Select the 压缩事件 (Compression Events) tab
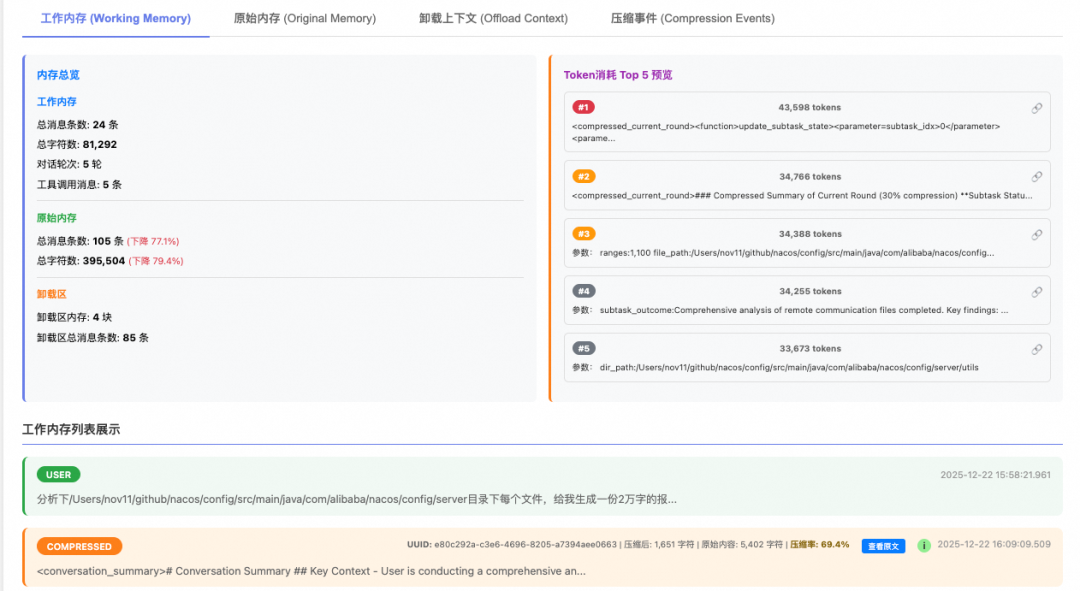 pyautogui.click(x=692, y=18)
